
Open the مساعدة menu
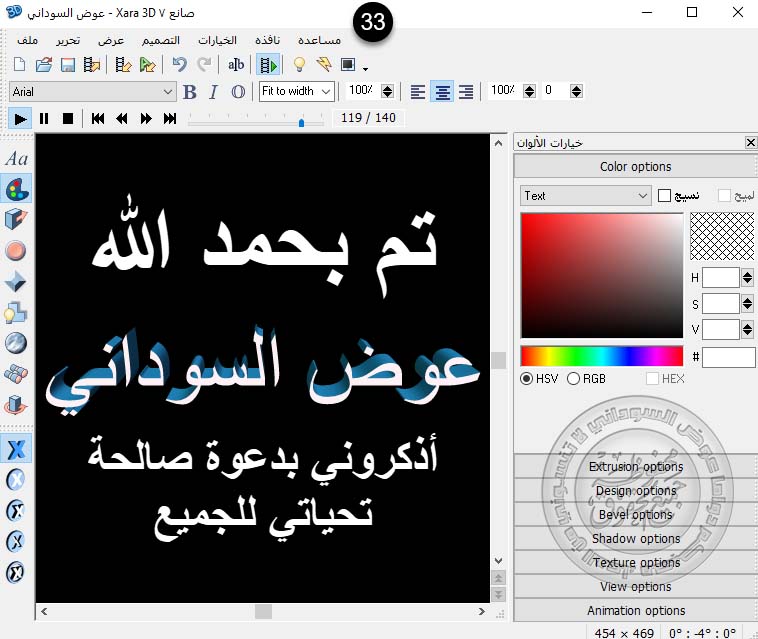tap(319, 41)
